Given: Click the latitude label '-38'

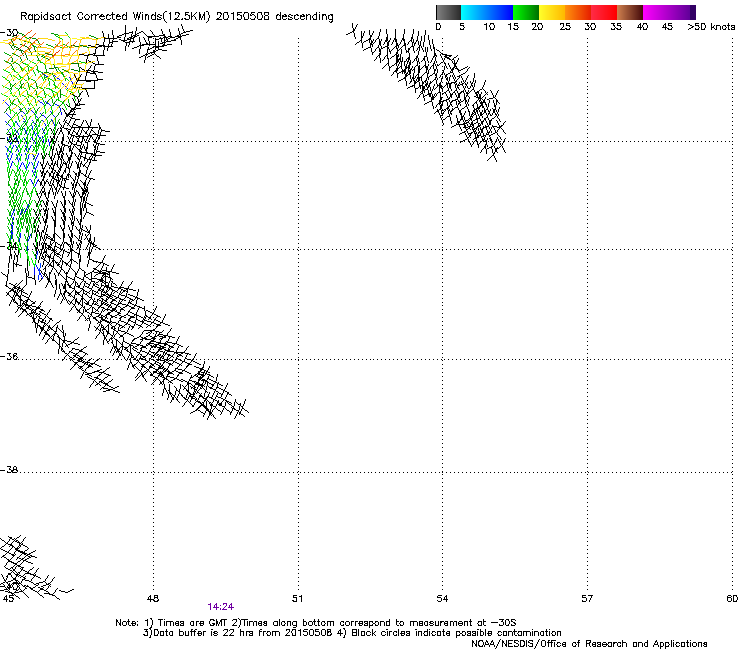Looking at the screenshot, I should (9, 470).
